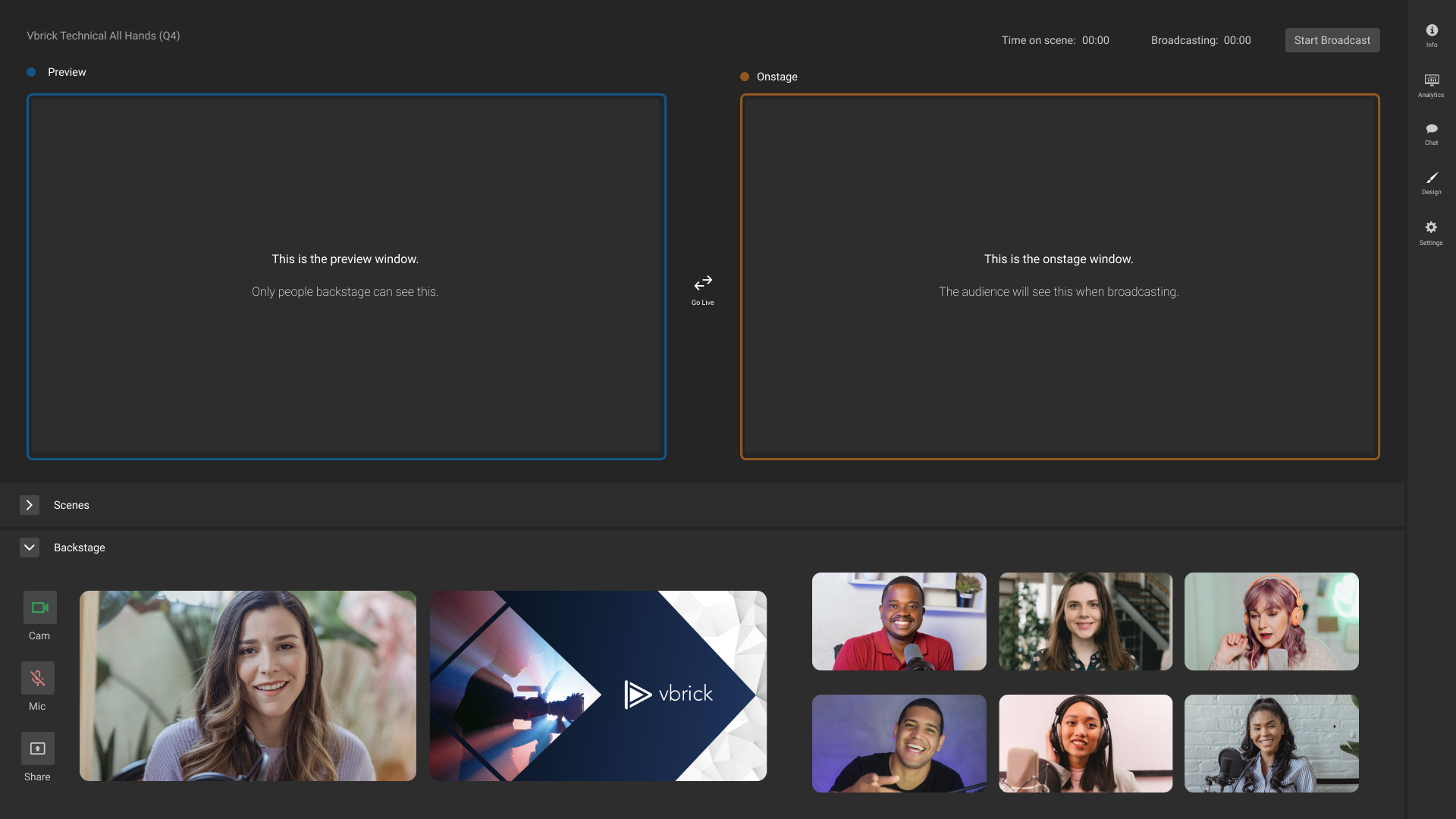Click the Go Live swap arrows
1456x819 pixels.
click(x=703, y=284)
